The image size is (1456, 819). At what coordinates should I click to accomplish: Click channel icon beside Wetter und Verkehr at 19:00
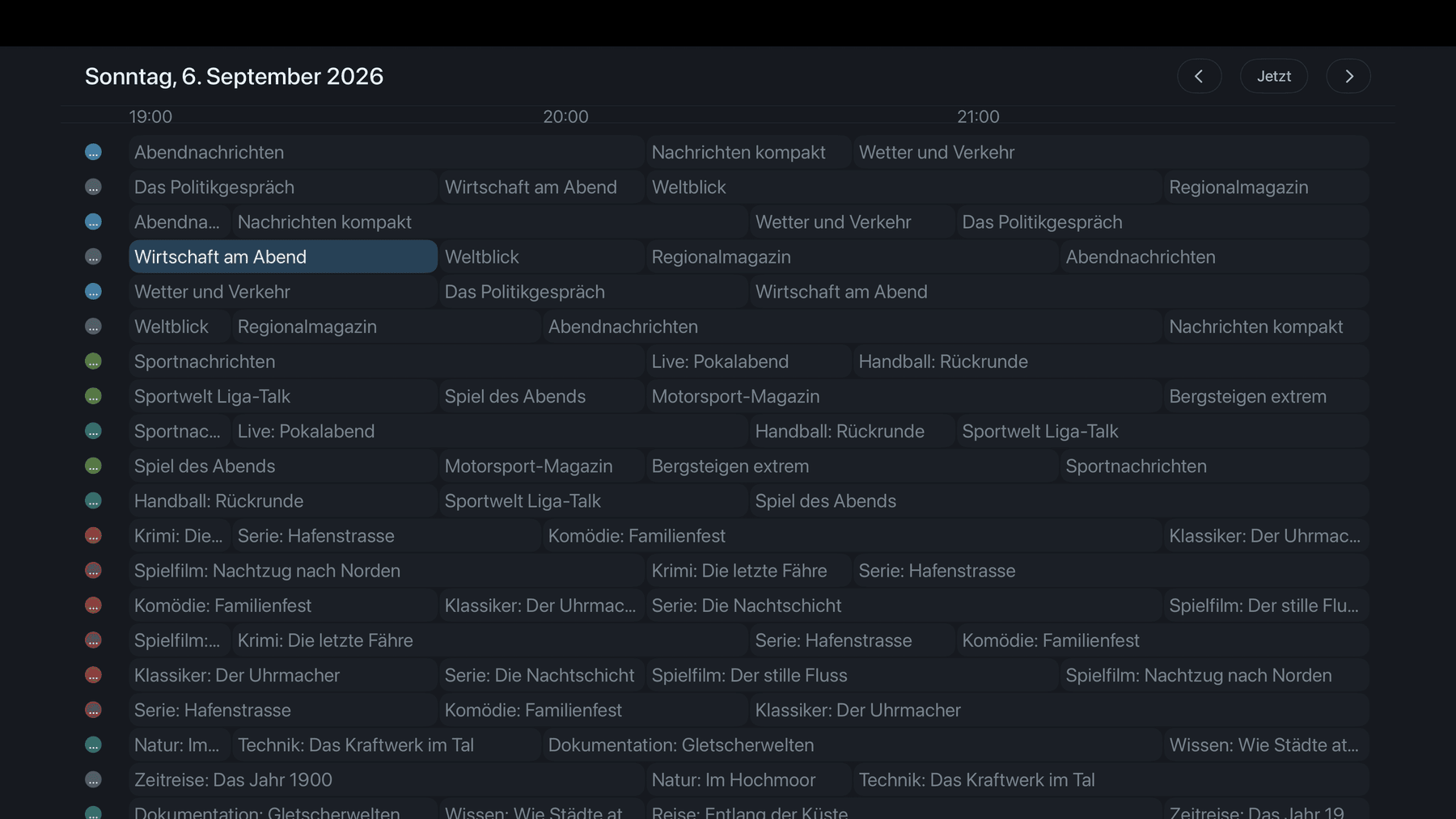tap(93, 291)
